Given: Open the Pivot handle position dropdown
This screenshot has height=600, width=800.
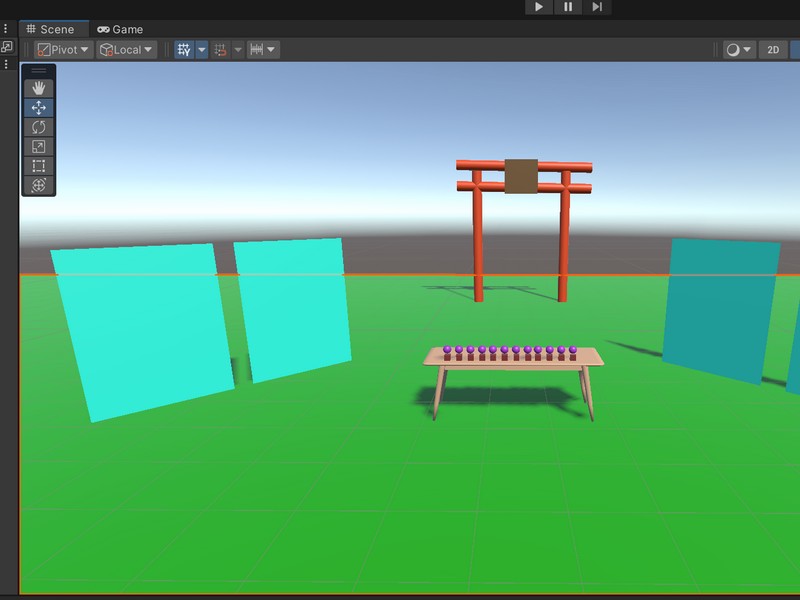Looking at the screenshot, I should pos(63,49).
